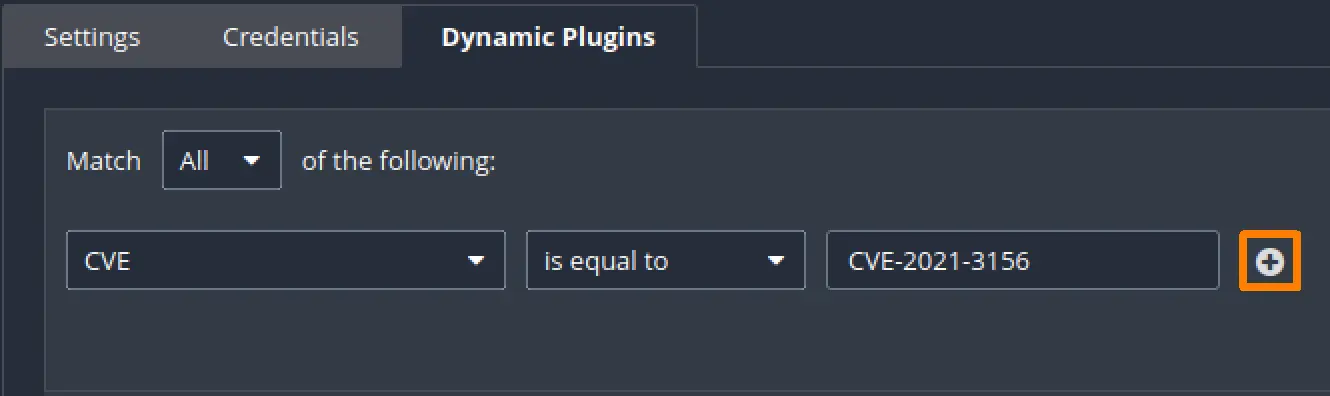Focus the CVE-2021-3156 value field
The width and height of the screenshot is (1330, 396).
(x=1023, y=261)
